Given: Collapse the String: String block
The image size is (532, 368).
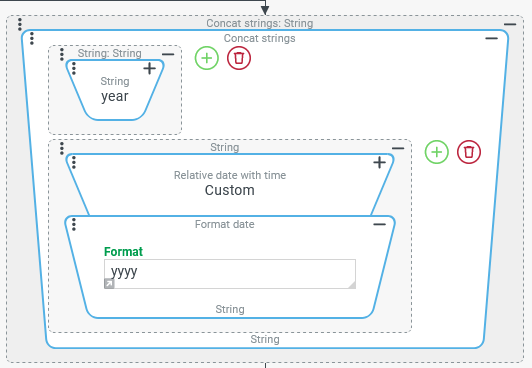Looking at the screenshot, I should (x=168, y=54).
